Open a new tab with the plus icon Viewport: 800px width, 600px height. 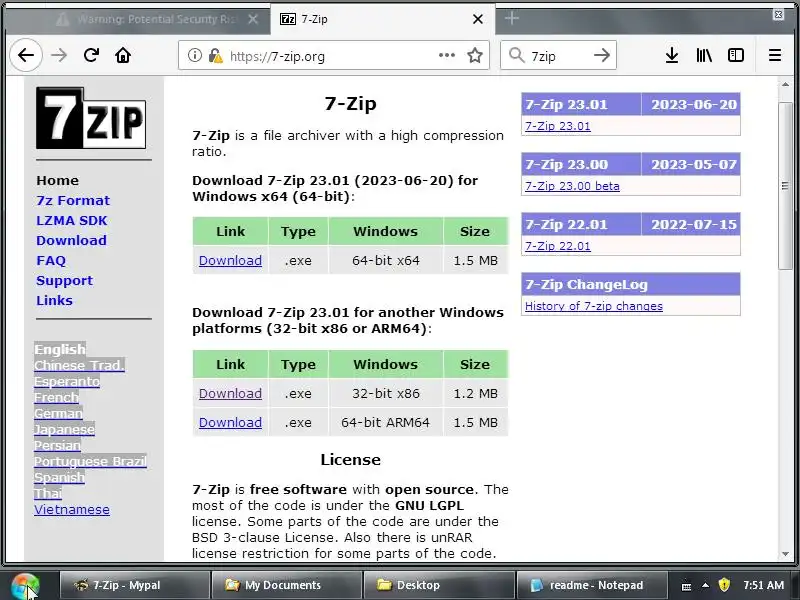[x=511, y=19]
